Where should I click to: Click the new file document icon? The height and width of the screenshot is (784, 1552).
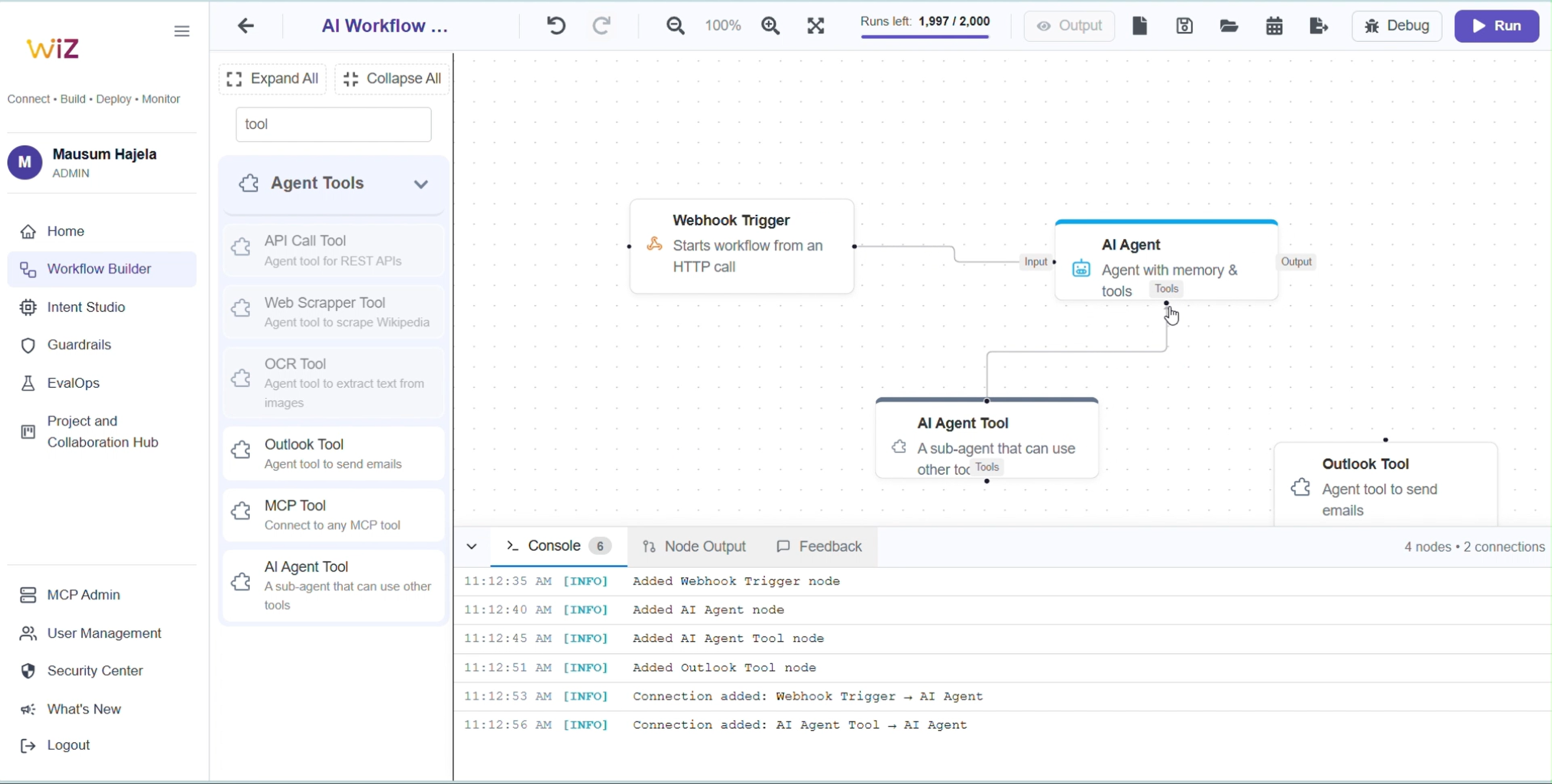tap(1139, 26)
